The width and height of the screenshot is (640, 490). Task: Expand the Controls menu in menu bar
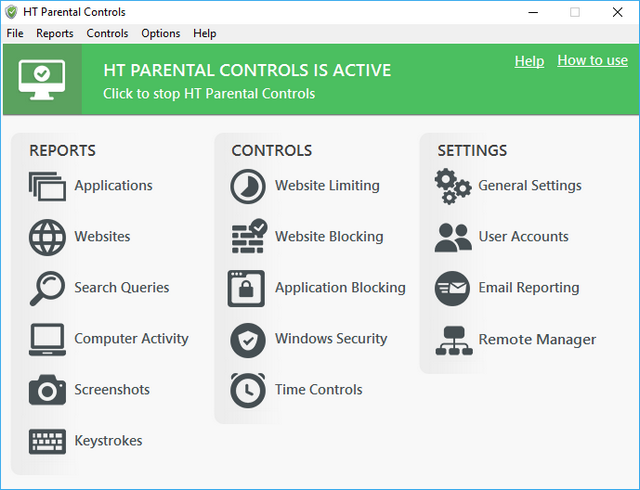click(x=107, y=33)
